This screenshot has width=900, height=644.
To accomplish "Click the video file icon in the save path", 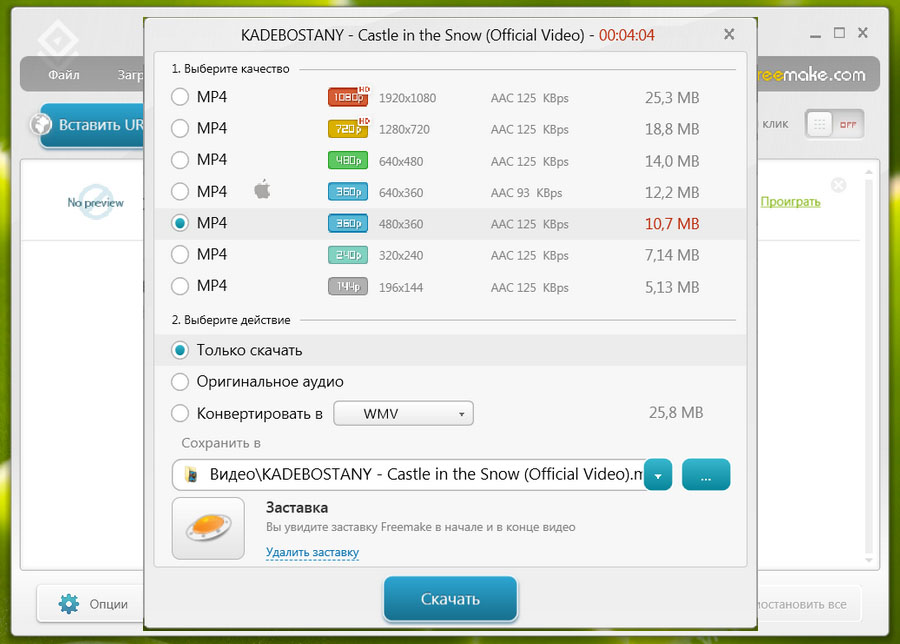I will (192, 475).
